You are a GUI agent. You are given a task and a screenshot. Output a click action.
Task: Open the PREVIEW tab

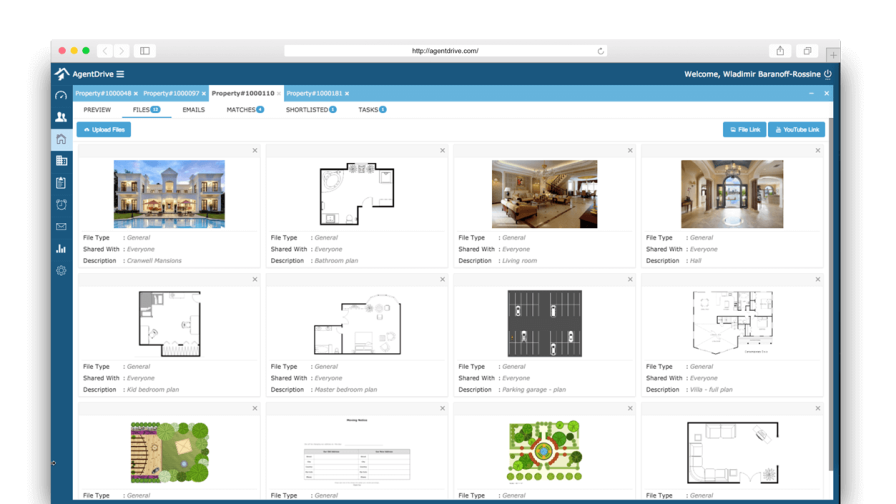pos(97,110)
